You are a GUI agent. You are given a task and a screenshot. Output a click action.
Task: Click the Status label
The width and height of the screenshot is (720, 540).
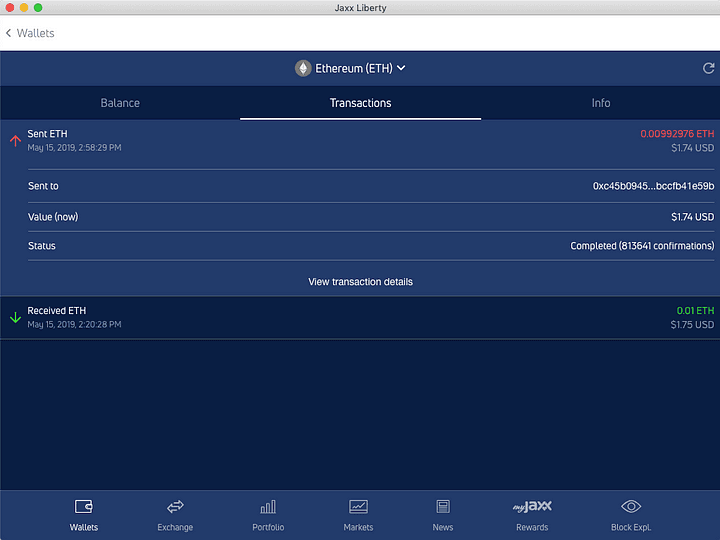coord(42,246)
